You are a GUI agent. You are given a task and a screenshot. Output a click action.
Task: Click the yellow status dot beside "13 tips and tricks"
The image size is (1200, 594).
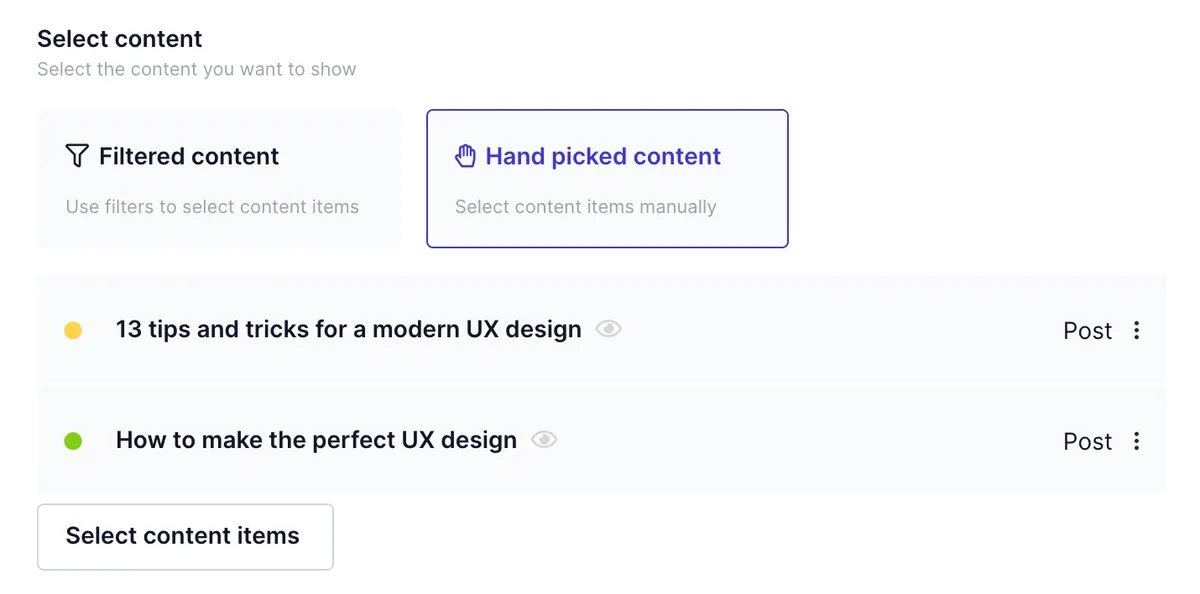coord(73,330)
